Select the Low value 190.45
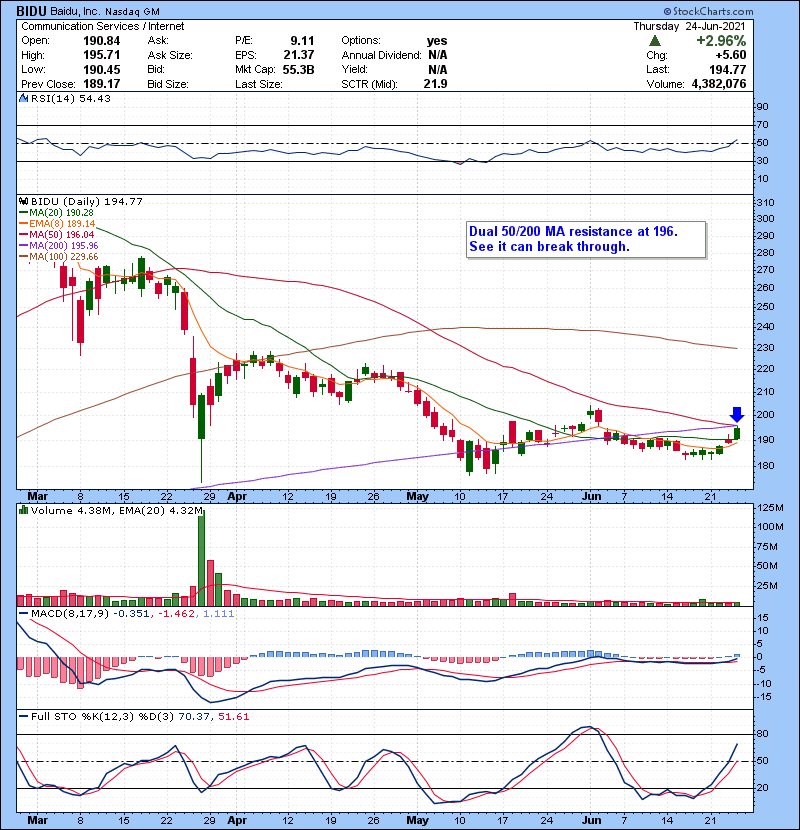Image resolution: width=800 pixels, height=830 pixels. 102,70
